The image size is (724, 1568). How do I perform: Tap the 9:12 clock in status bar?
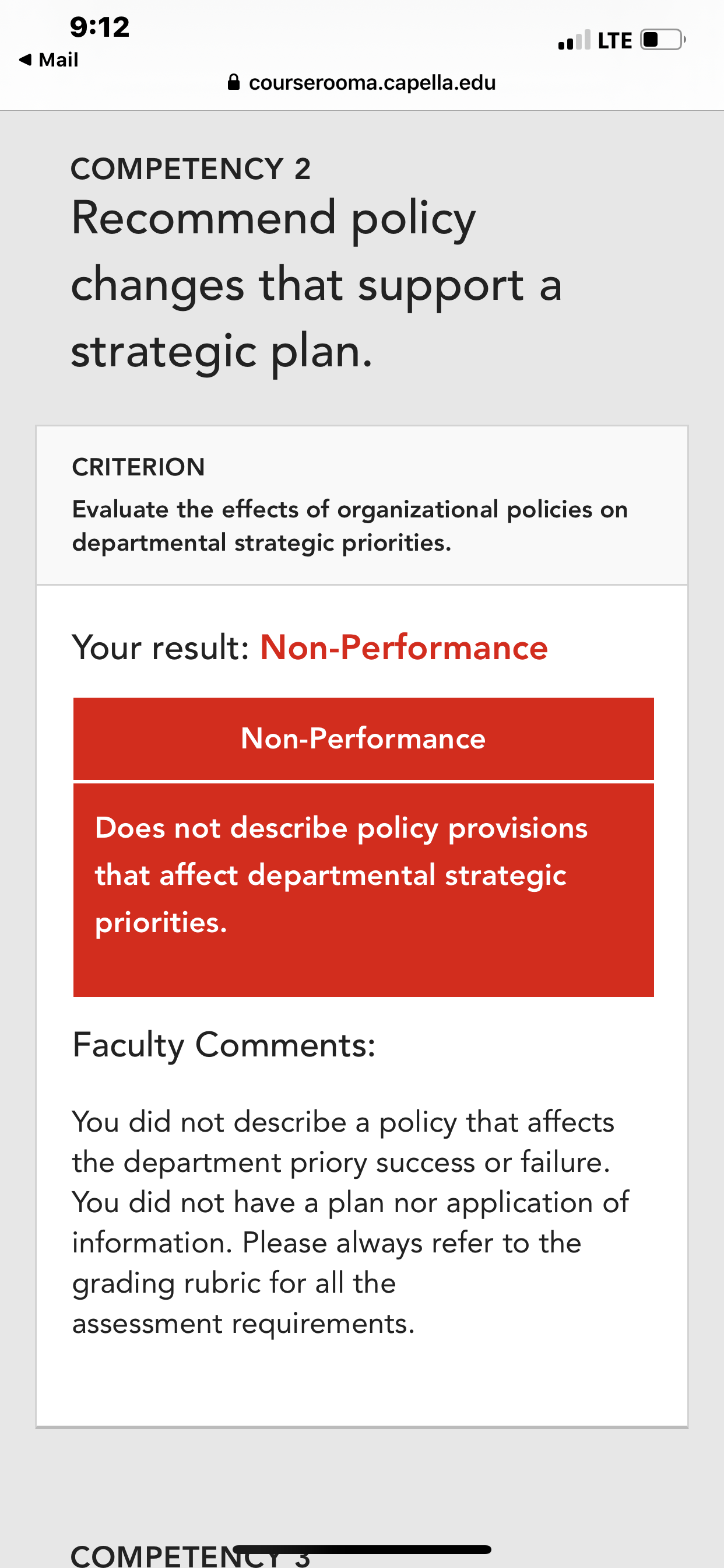[100, 27]
